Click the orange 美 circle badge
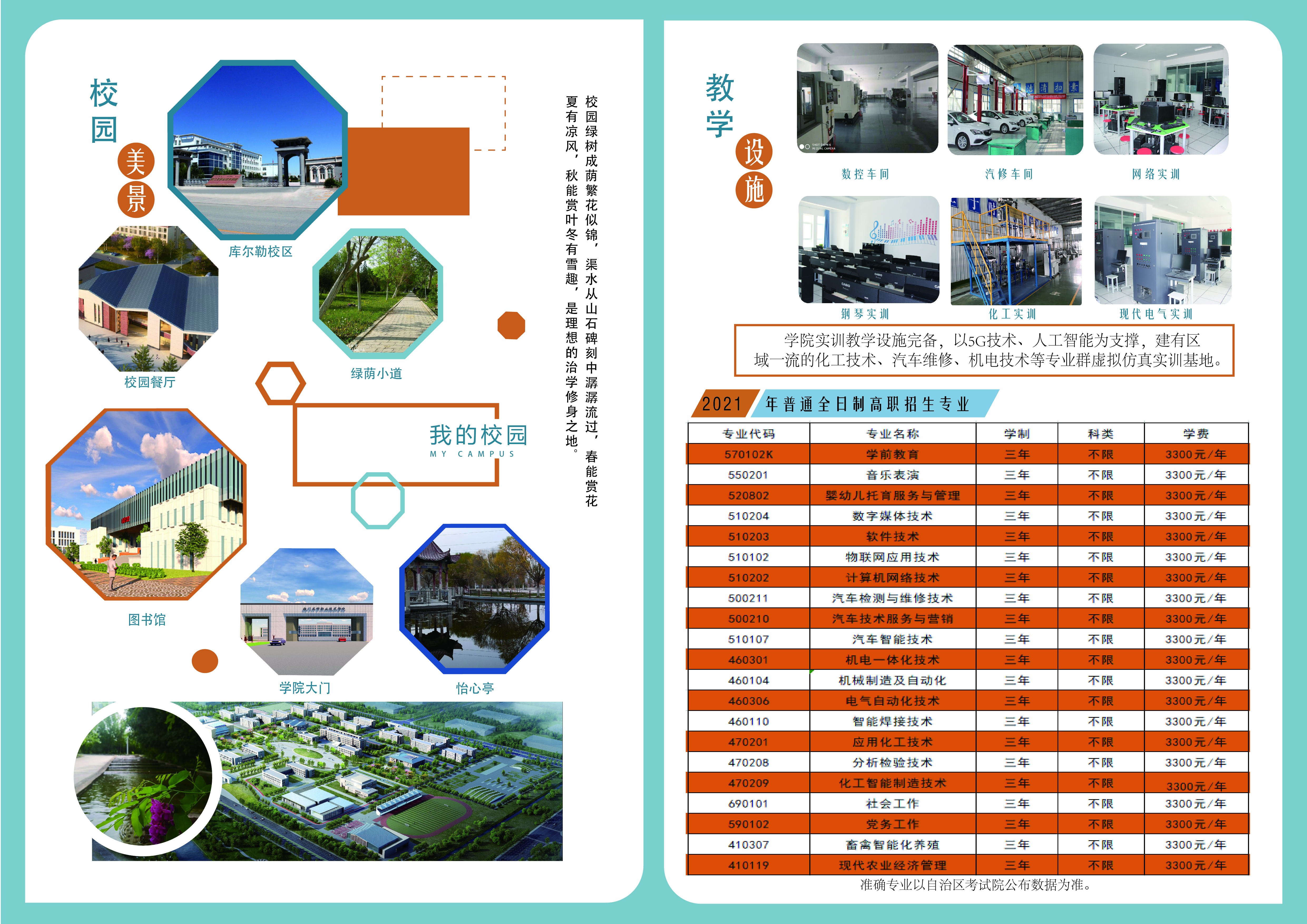The height and width of the screenshot is (924, 1307). [136, 161]
